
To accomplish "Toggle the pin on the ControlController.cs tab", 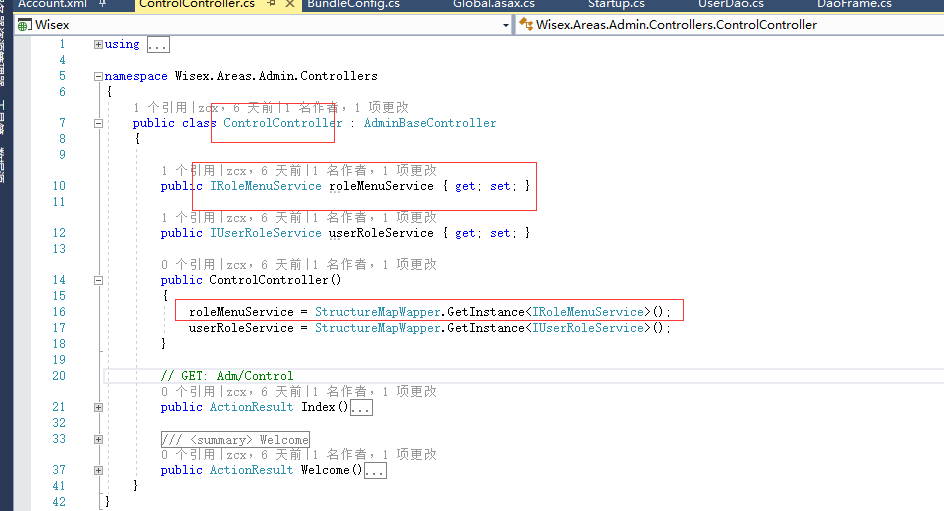I will coord(272,4).
